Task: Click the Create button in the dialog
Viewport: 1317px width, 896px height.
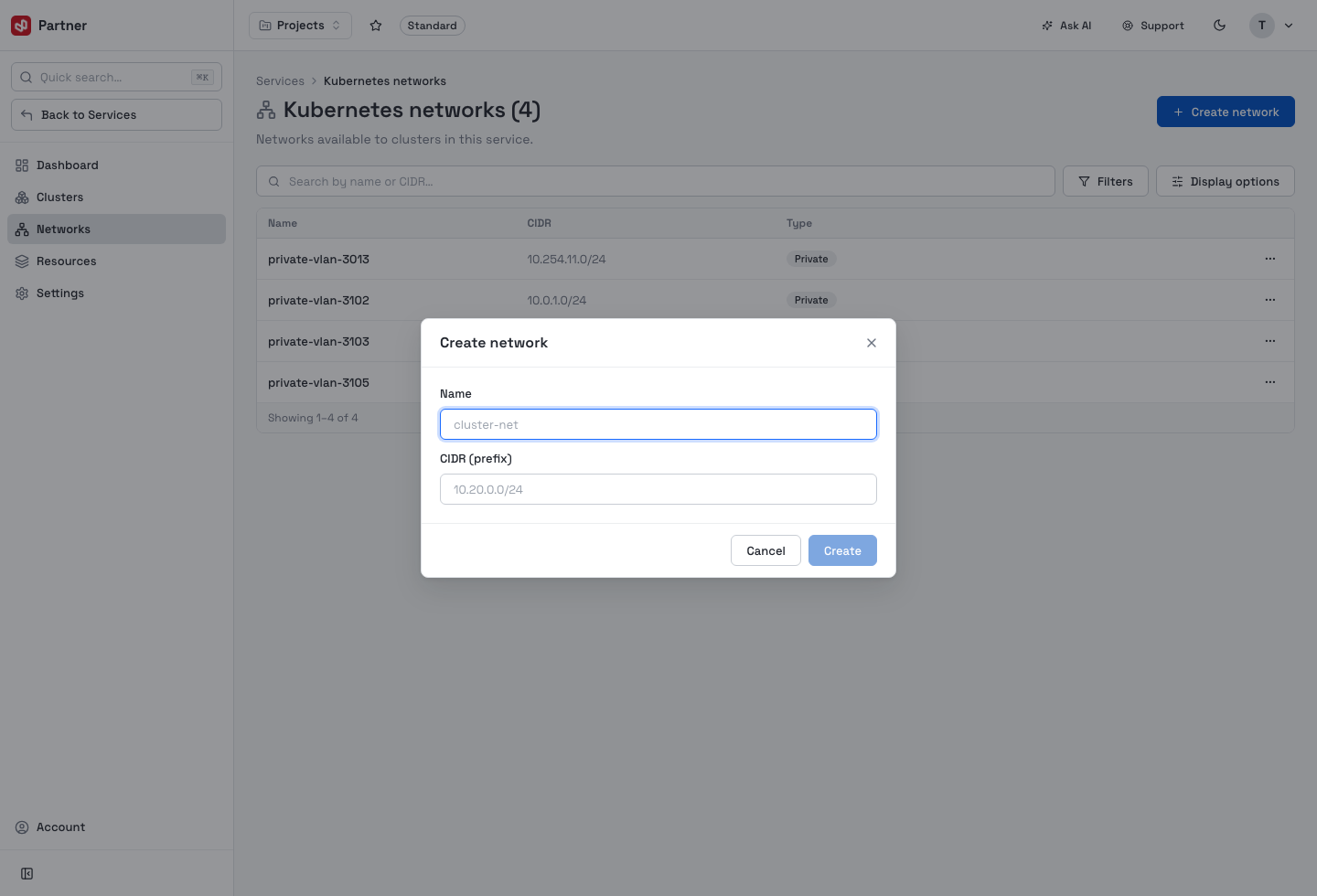Action: [x=842, y=550]
